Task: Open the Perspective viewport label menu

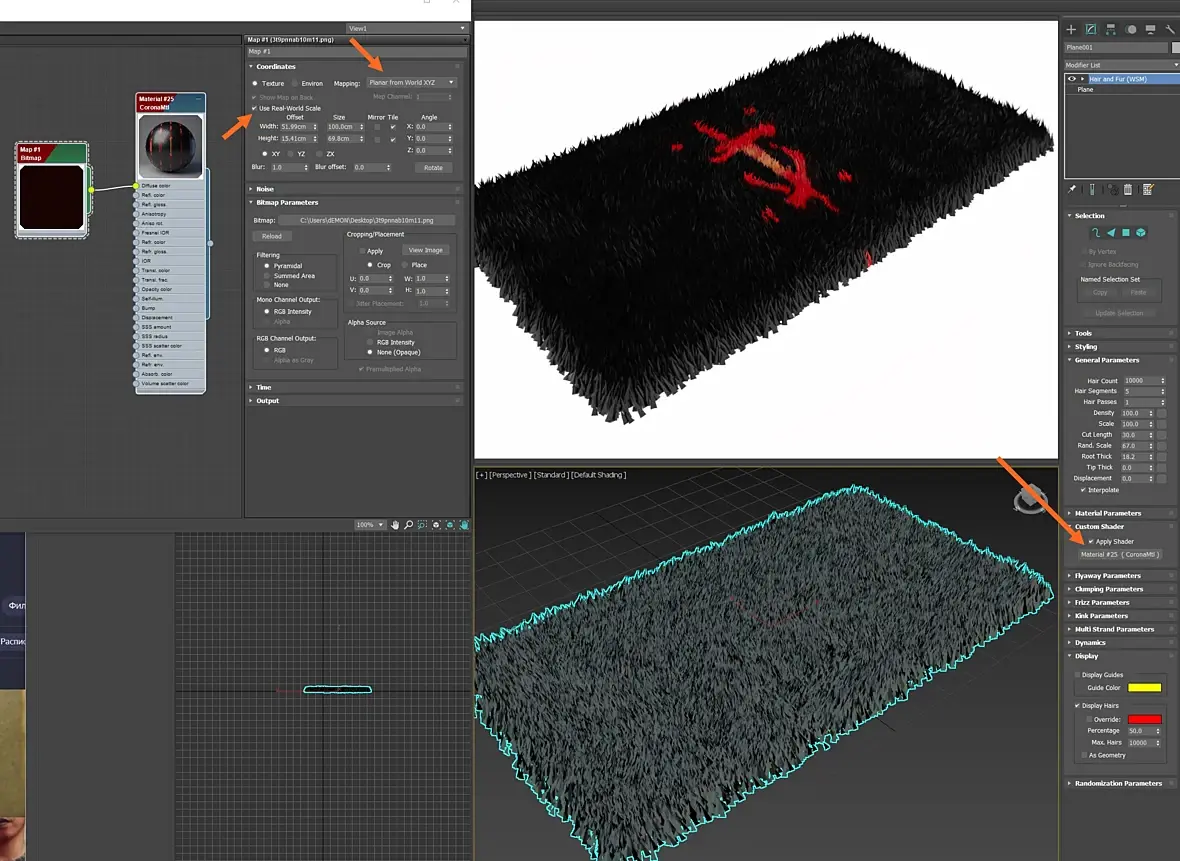Action: tap(509, 475)
